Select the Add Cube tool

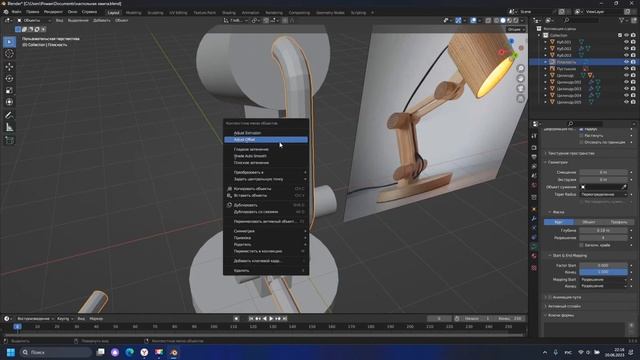pyautogui.click(x=9, y=140)
